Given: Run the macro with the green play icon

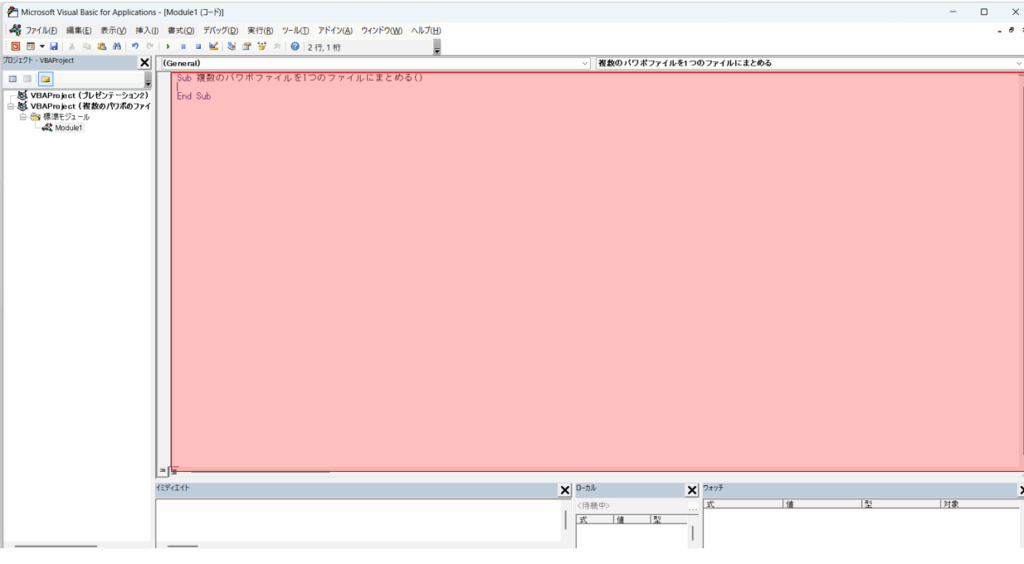Looking at the screenshot, I should [168, 47].
